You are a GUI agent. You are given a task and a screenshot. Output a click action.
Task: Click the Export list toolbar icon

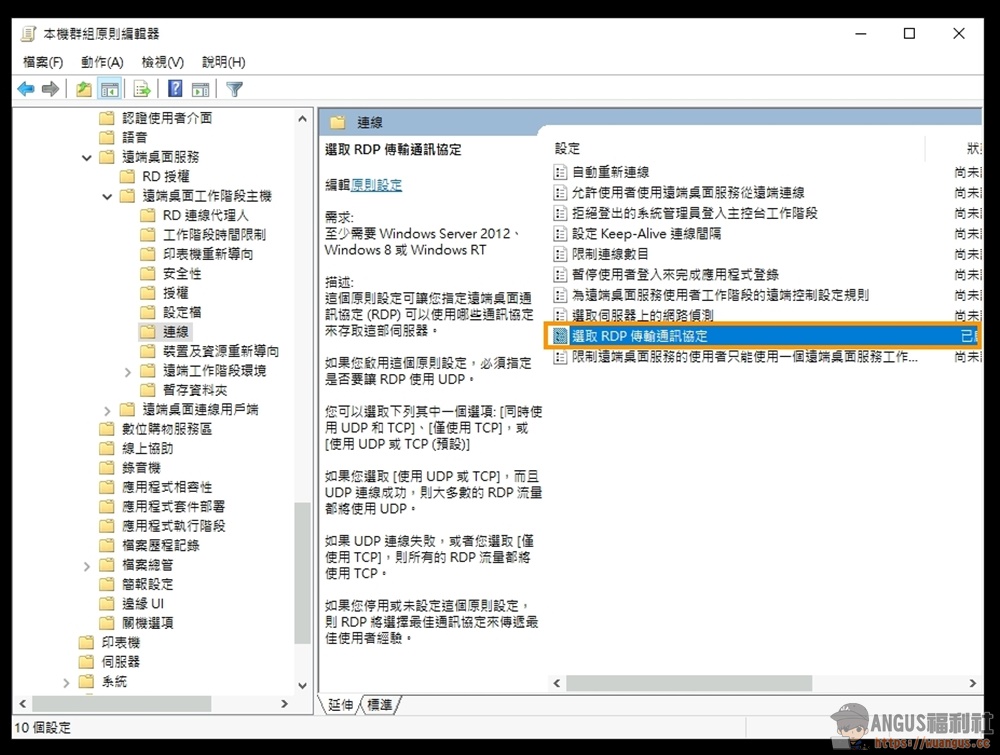(142, 89)
